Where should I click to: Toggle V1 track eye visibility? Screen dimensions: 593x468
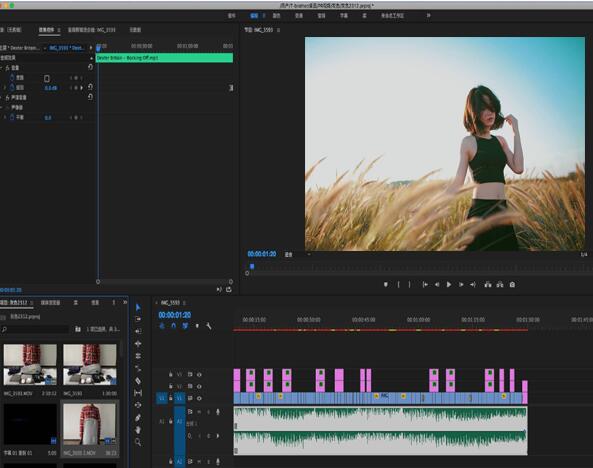pos(199,398)
